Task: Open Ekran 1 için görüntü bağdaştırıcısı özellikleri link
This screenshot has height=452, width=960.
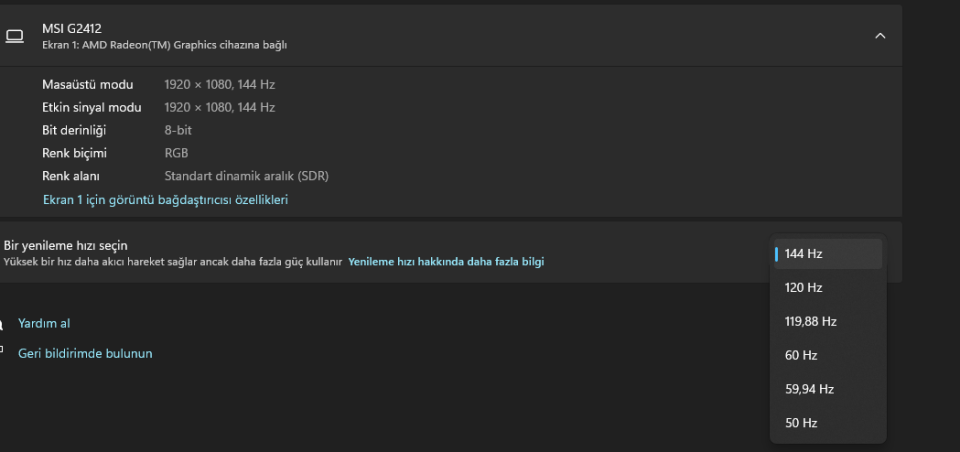Action: [x=165, y=200]
